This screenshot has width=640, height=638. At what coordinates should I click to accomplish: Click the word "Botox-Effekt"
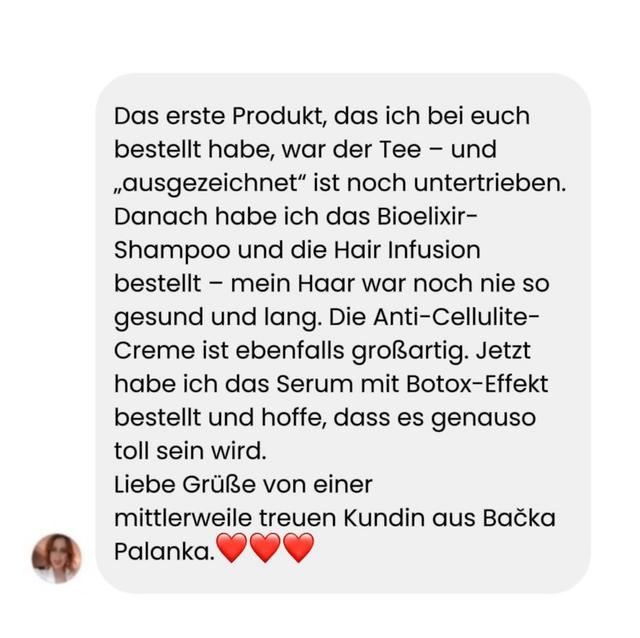pos(477,384)
